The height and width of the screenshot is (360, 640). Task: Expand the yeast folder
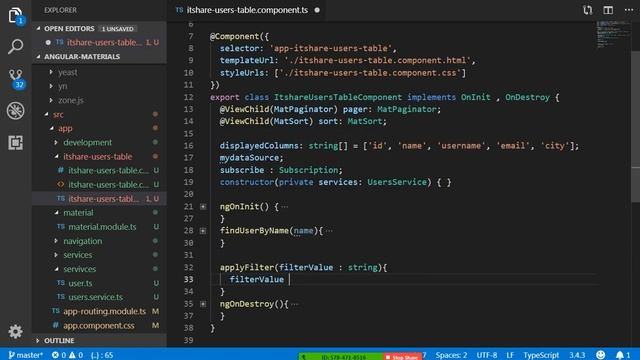coord(99,72)
